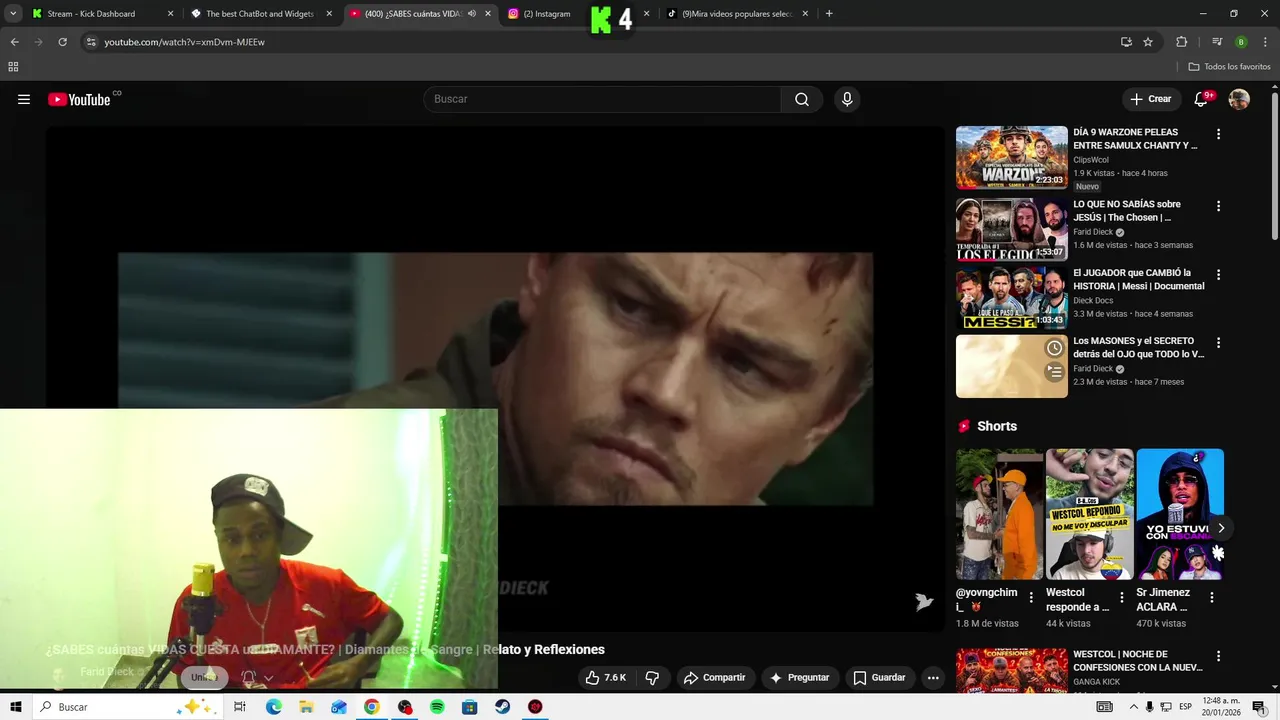Image resolution: width=1280 pixels, height=720 pixels.
Task: Open options for LO QUE NO SABÍAS video
Action: pyautogui.click(x=1218, y=206)
